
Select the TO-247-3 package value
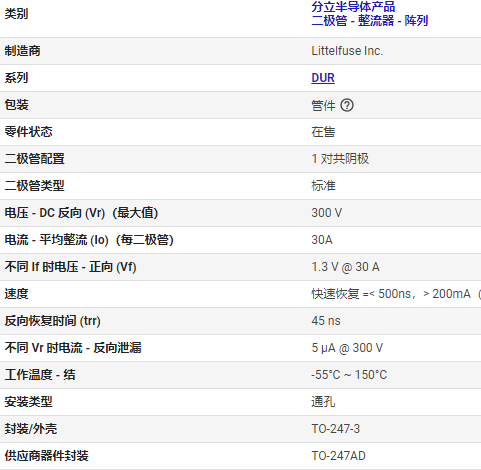(x=336, y=429)
